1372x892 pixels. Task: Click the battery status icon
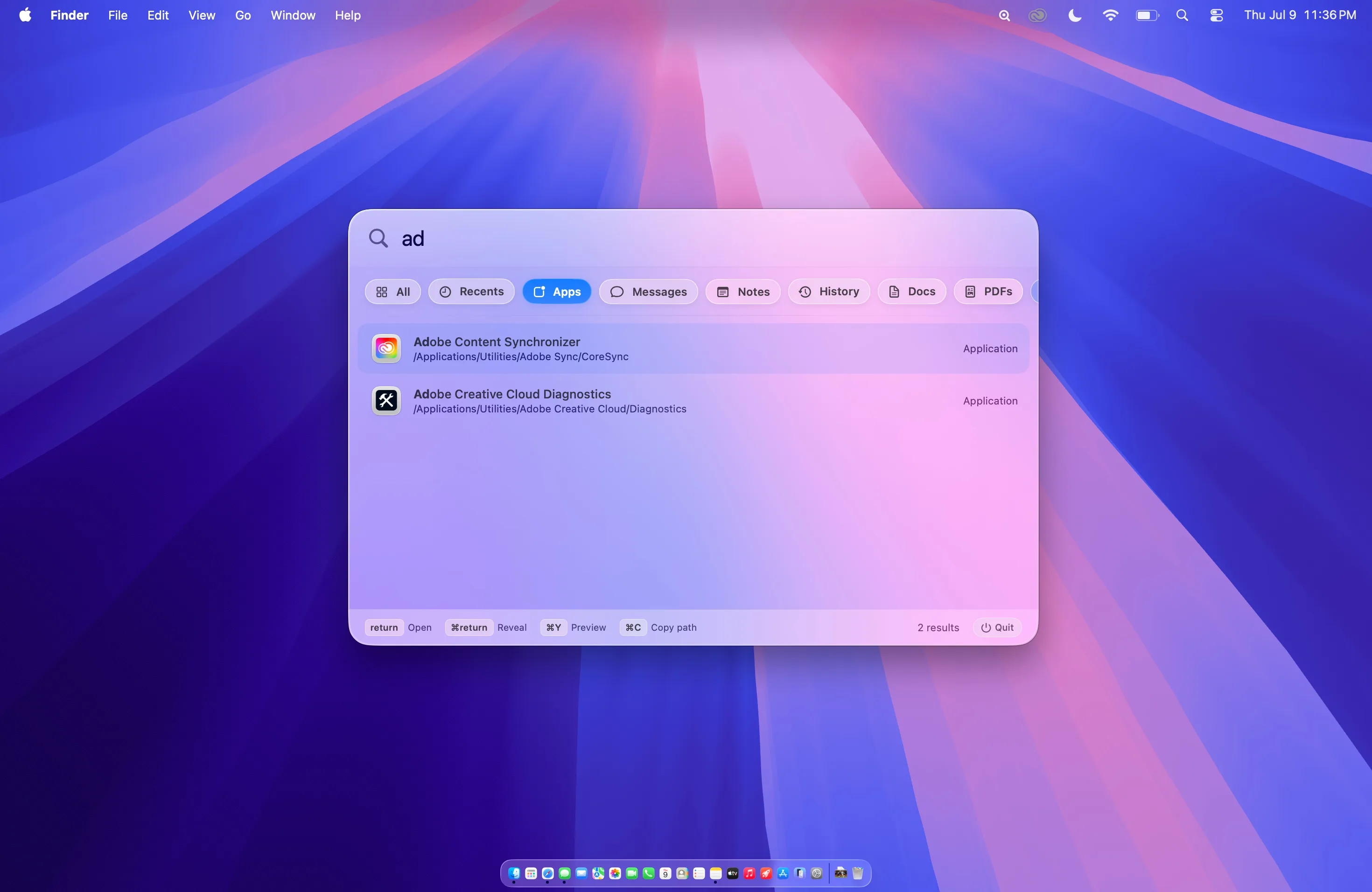(x=1147, y=15)
